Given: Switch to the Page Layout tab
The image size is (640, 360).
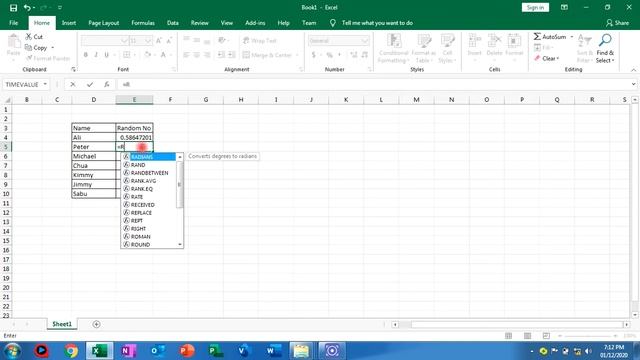Looking at the screenshot, I should [x=104, y=23].
